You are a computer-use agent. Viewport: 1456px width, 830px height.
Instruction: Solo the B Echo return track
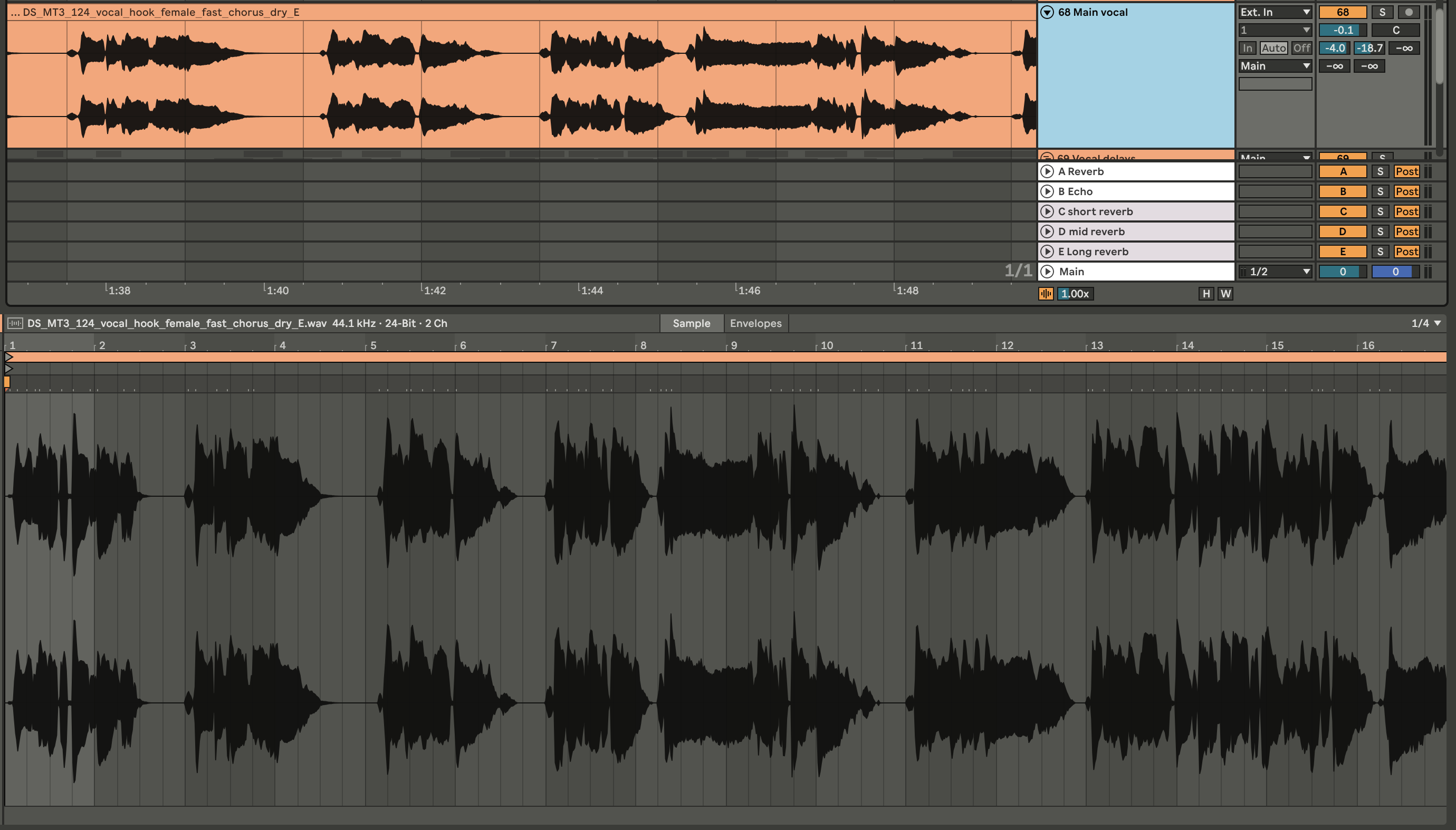click(1380, 191)
